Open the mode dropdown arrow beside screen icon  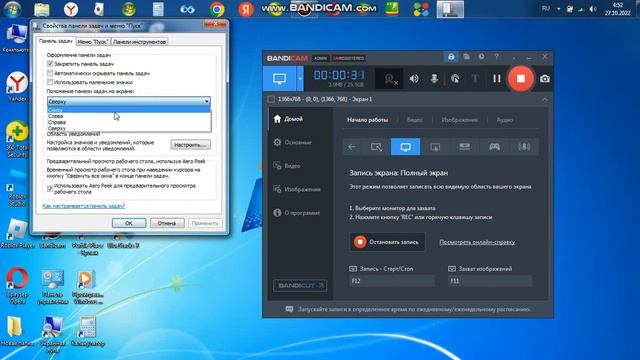click(x=300, y=79)
